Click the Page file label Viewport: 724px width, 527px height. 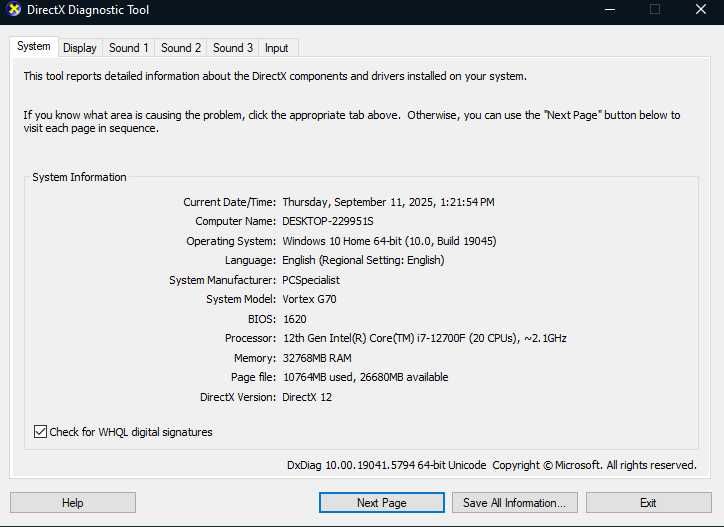(253, 377)
